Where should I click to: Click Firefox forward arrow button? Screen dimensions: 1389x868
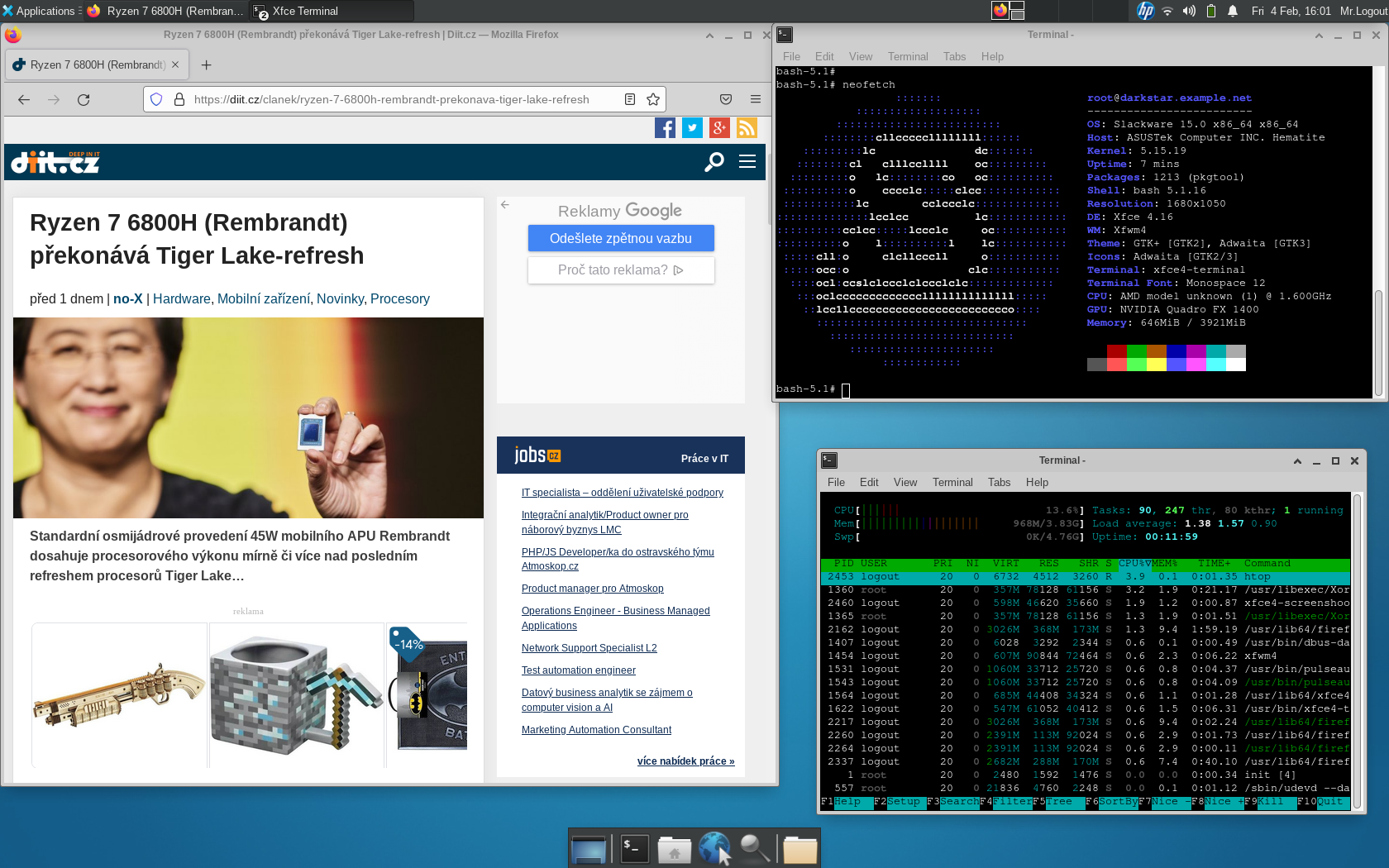pyautogui.click(x=54, y=99)
